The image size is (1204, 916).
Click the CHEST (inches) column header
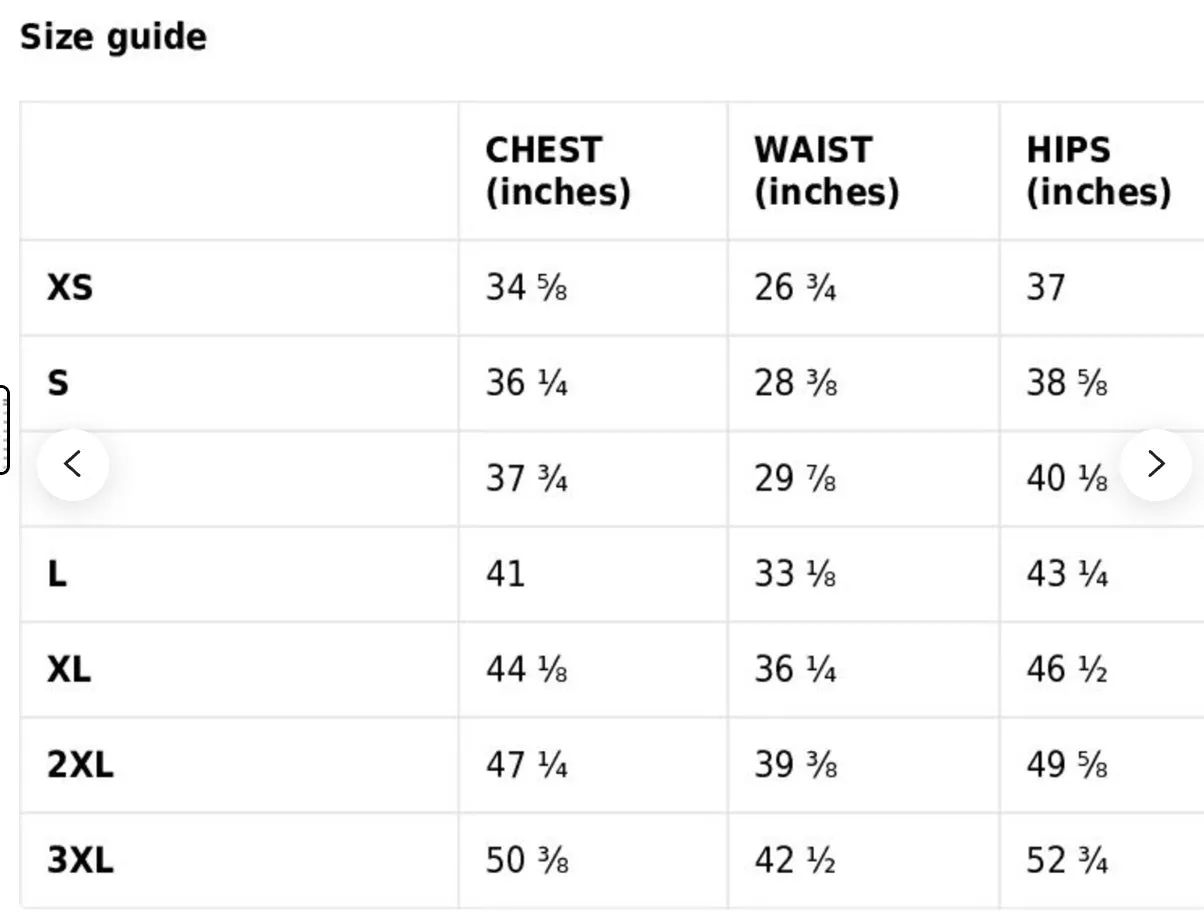point(558,170)
